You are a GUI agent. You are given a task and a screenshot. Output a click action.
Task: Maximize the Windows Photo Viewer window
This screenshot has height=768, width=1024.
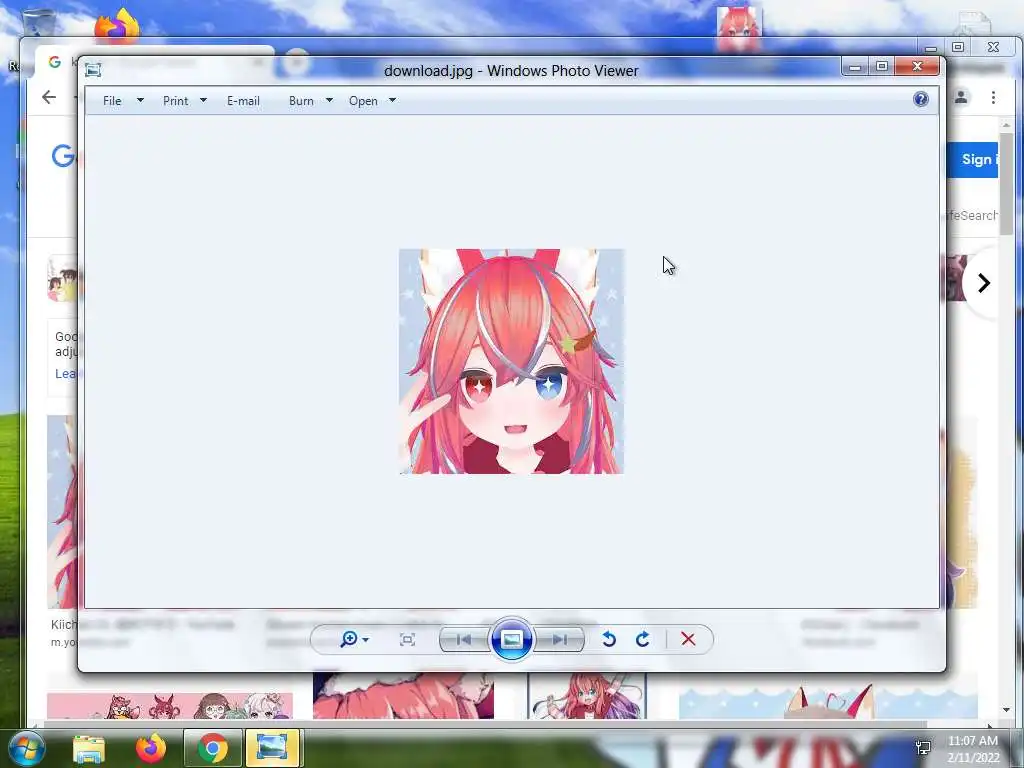pyautogui.click(x=882, y=67)
